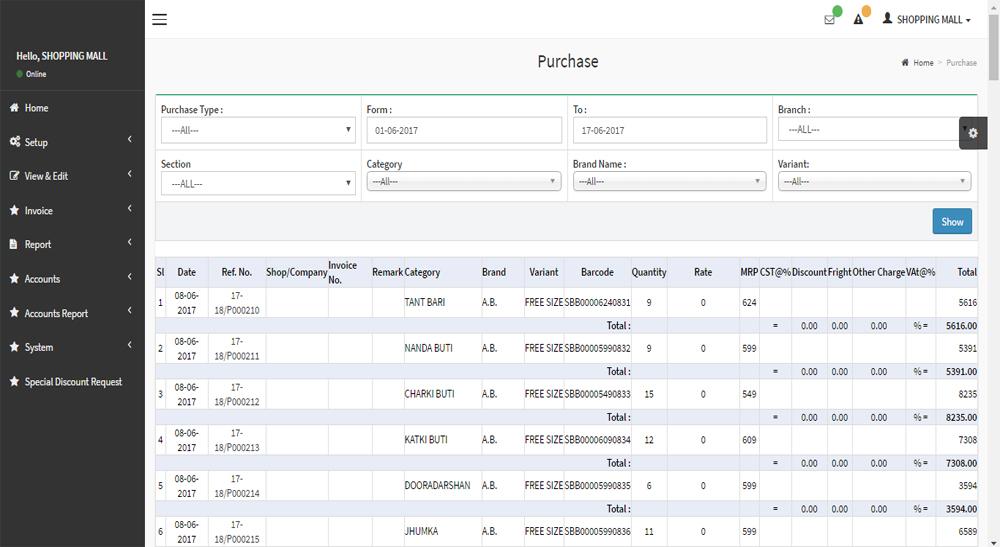Screen dimensions: 1000x547
Task: Click the View & Edit pencil icon
Action: point(14,176)
